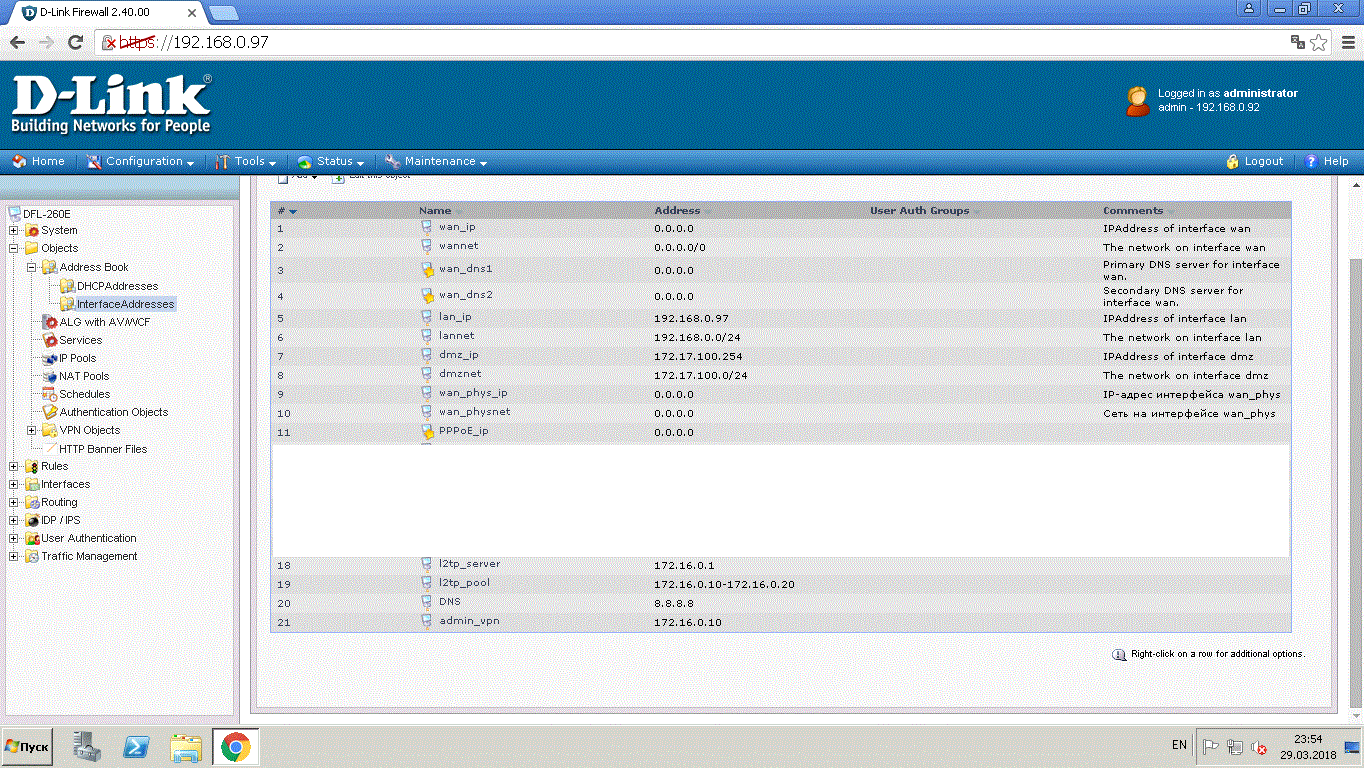This screenshot has width=1364, height=768.
Task: Click the address icon beside wan_ip
Action: [x=426, y=227]
